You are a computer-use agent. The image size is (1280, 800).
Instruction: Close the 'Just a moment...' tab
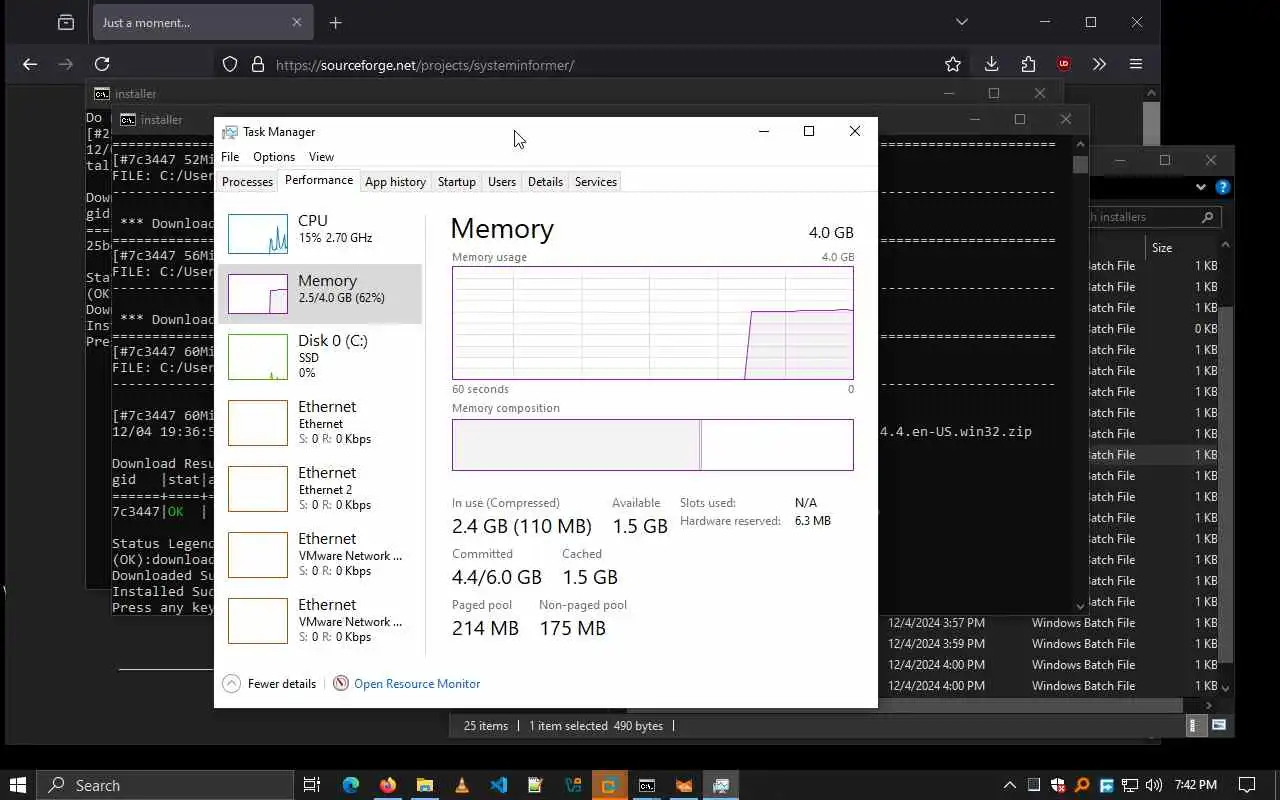pyautogui.click(x=296, y=22)
